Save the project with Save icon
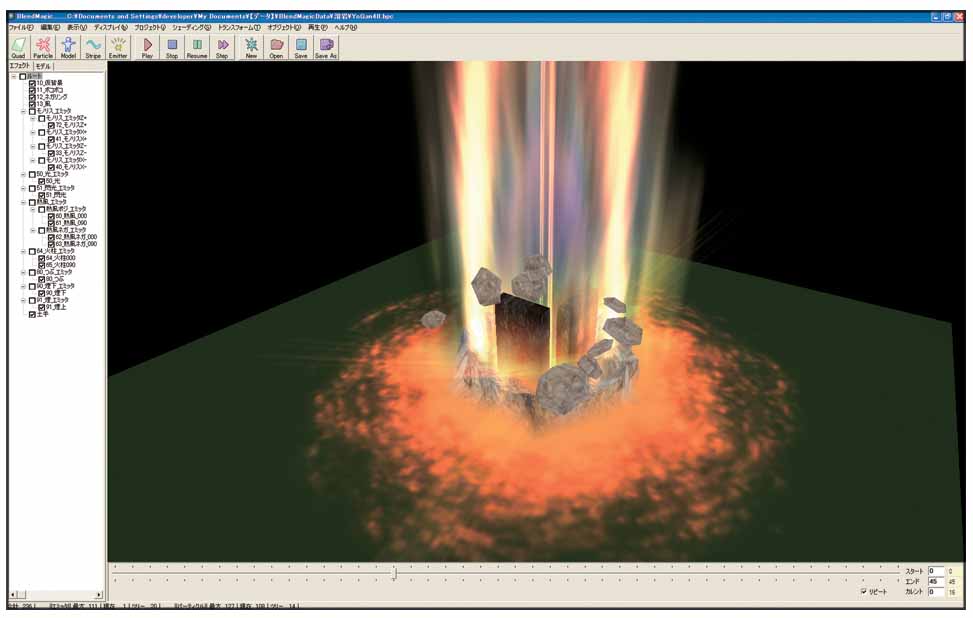 (x=301, y=47)
